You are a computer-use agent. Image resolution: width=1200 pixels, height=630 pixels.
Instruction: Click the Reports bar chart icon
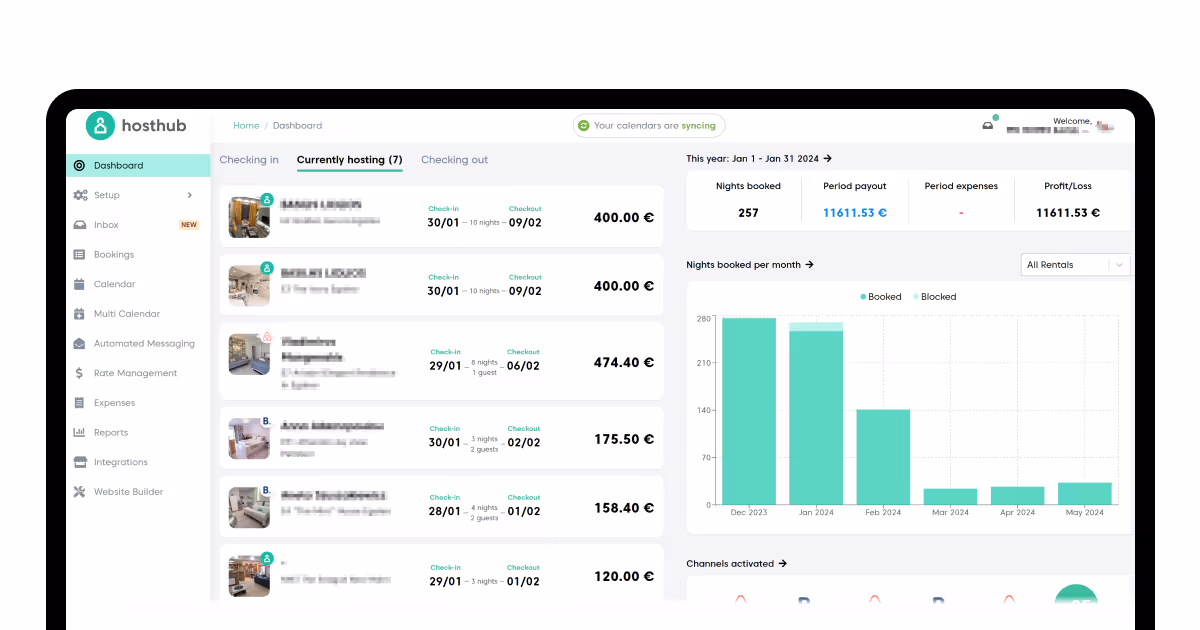tap(80, 433)
